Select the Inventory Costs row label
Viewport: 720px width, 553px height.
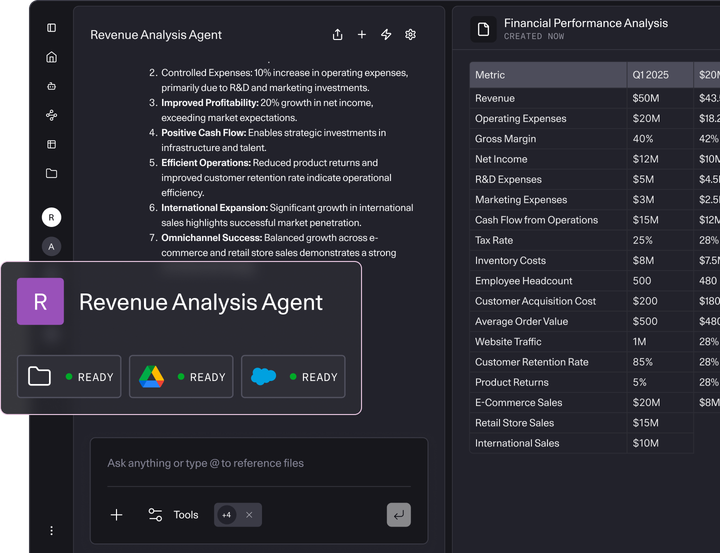510,260
